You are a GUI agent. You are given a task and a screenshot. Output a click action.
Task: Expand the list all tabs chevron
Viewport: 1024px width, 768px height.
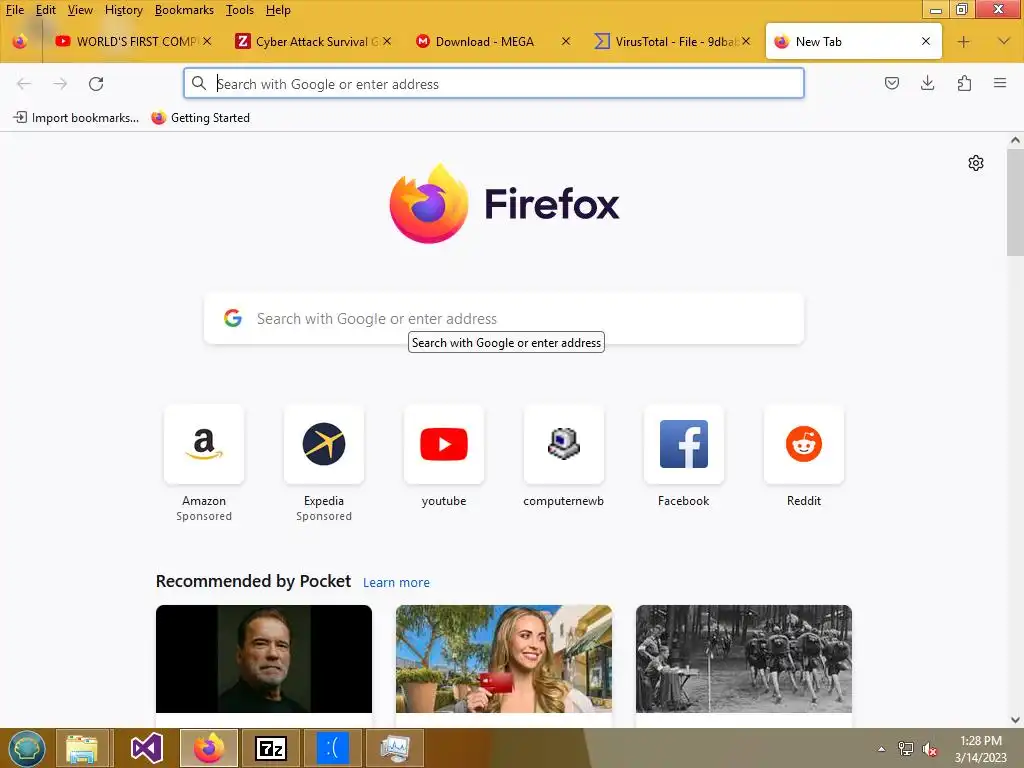[1004, 41]
